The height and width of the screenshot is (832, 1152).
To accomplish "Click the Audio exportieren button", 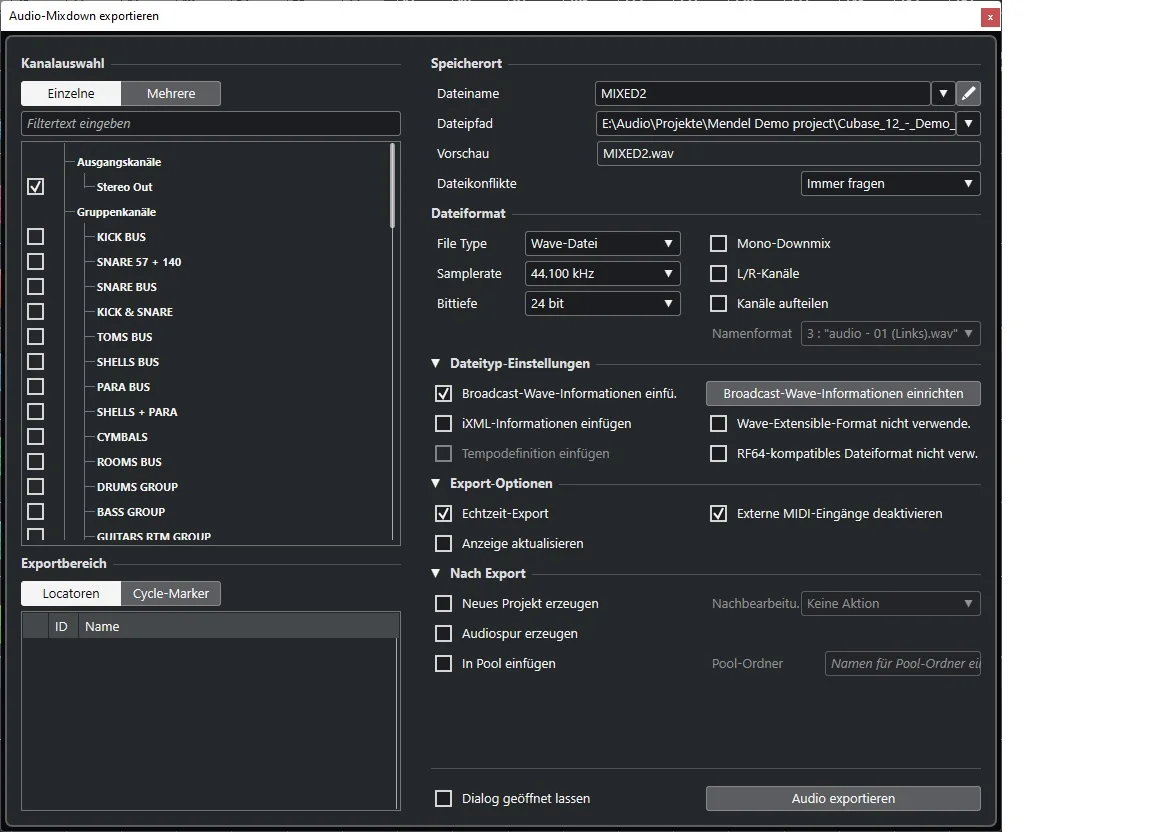I will (843, 798).
